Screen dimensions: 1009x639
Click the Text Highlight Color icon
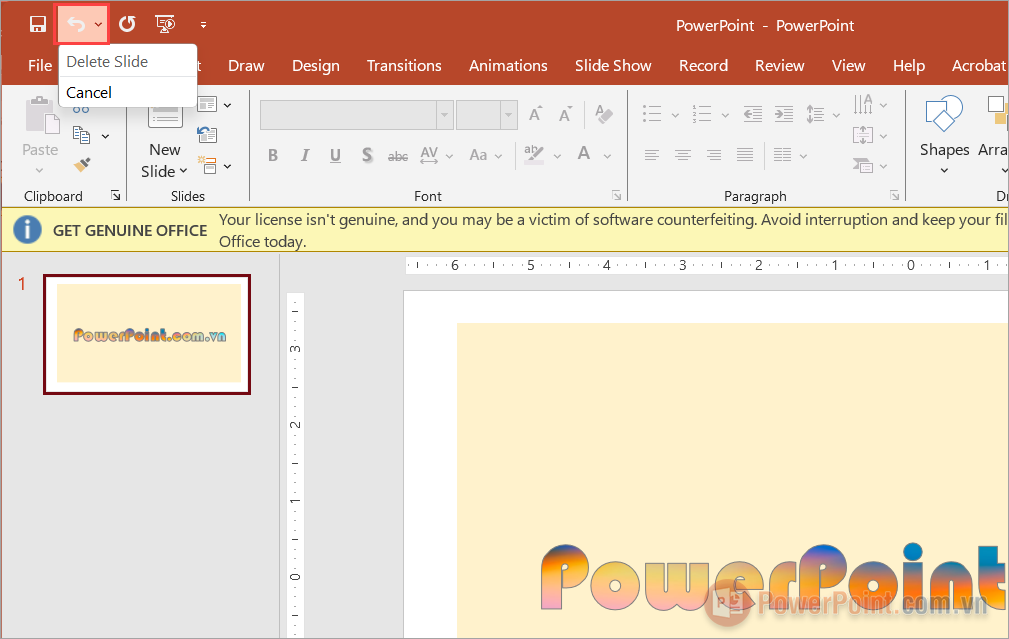tap(533, 155)
